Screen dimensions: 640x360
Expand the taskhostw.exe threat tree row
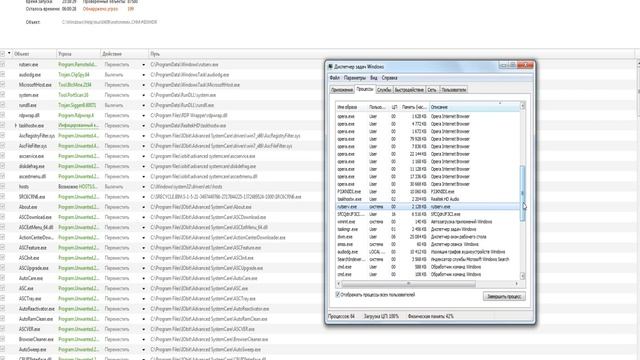coord(16,125)
